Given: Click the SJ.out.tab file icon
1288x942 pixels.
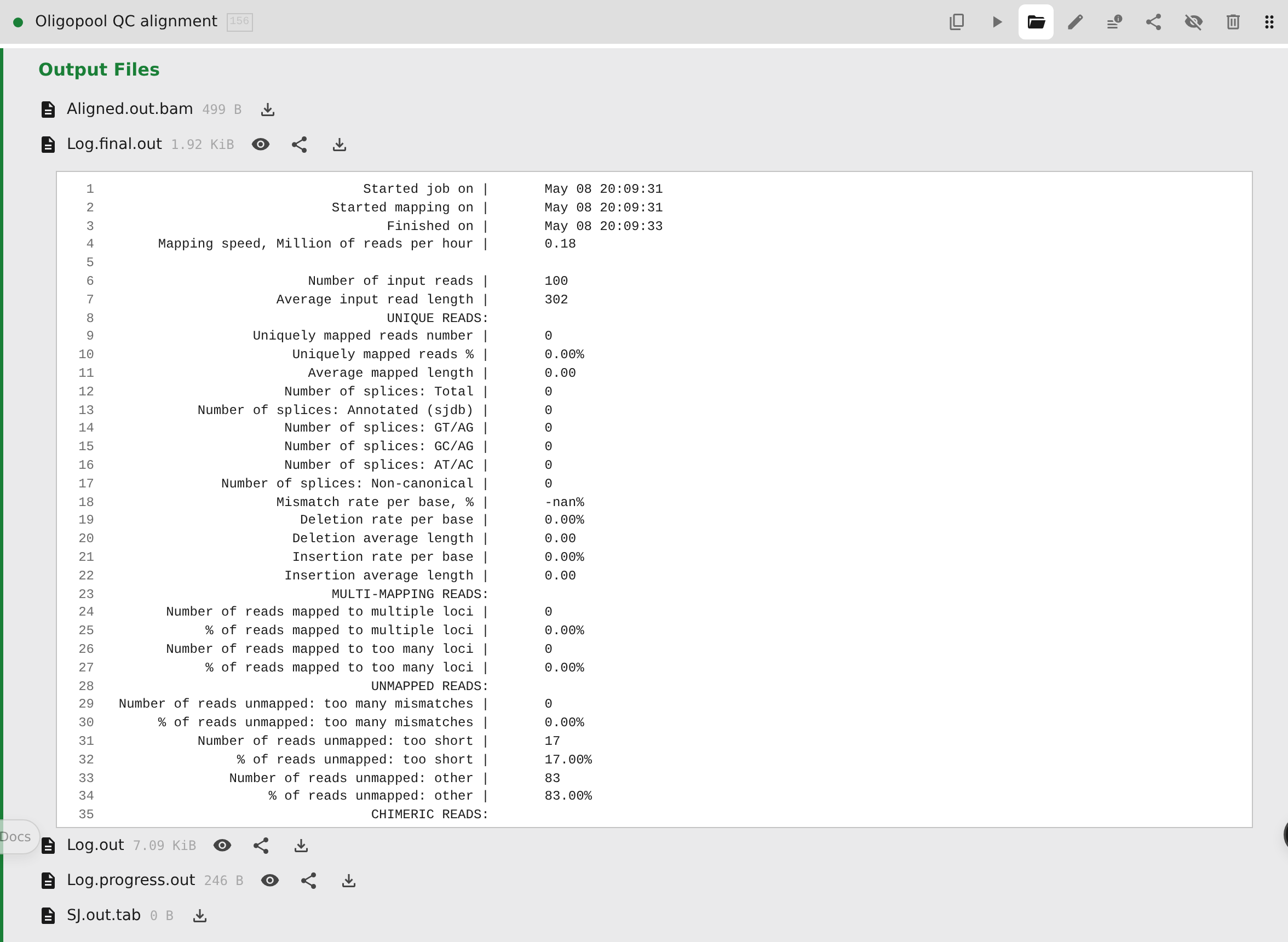Looking at the screenshot, I should point(48,915).
